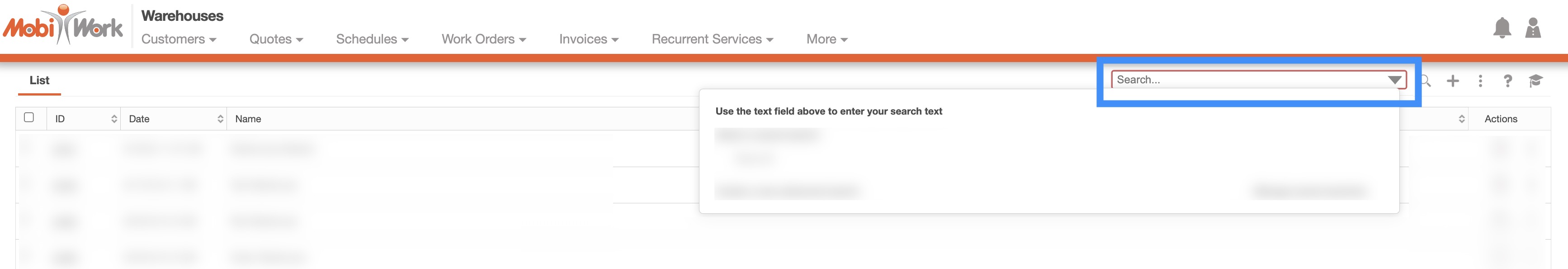
Task: Click the question mark help icon
Action: click(x=1508, y=81)
